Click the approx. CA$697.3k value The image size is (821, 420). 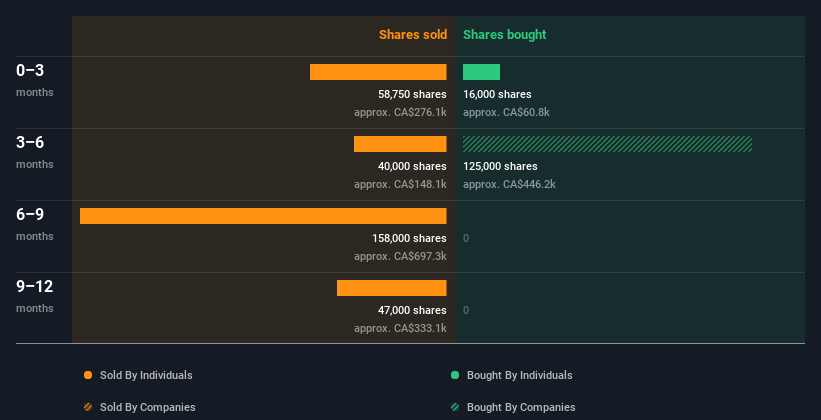pyautogui.click(x=400, y=256)
